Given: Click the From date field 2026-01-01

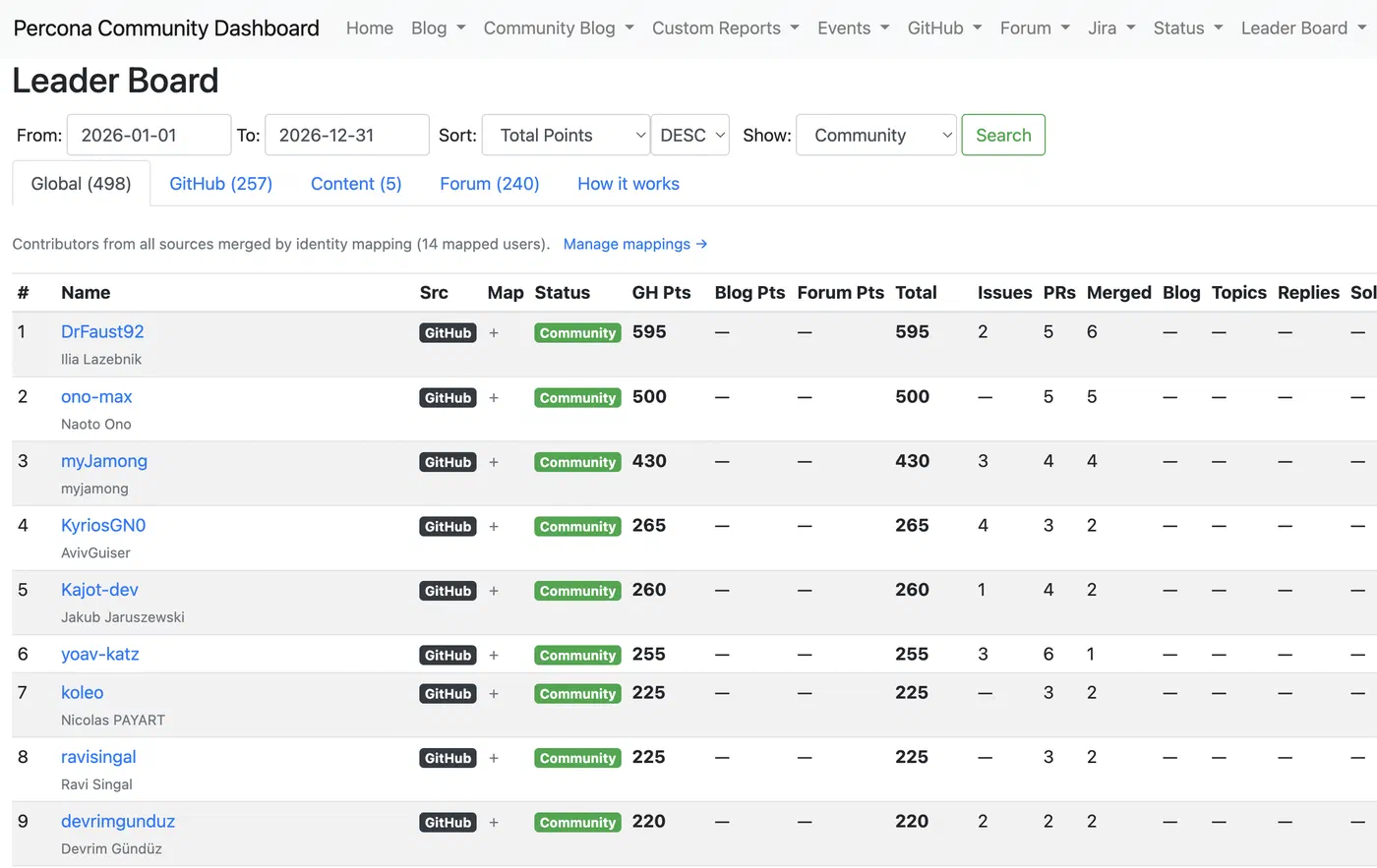Looking at the screenshot, I should click(x=149, y=135).
